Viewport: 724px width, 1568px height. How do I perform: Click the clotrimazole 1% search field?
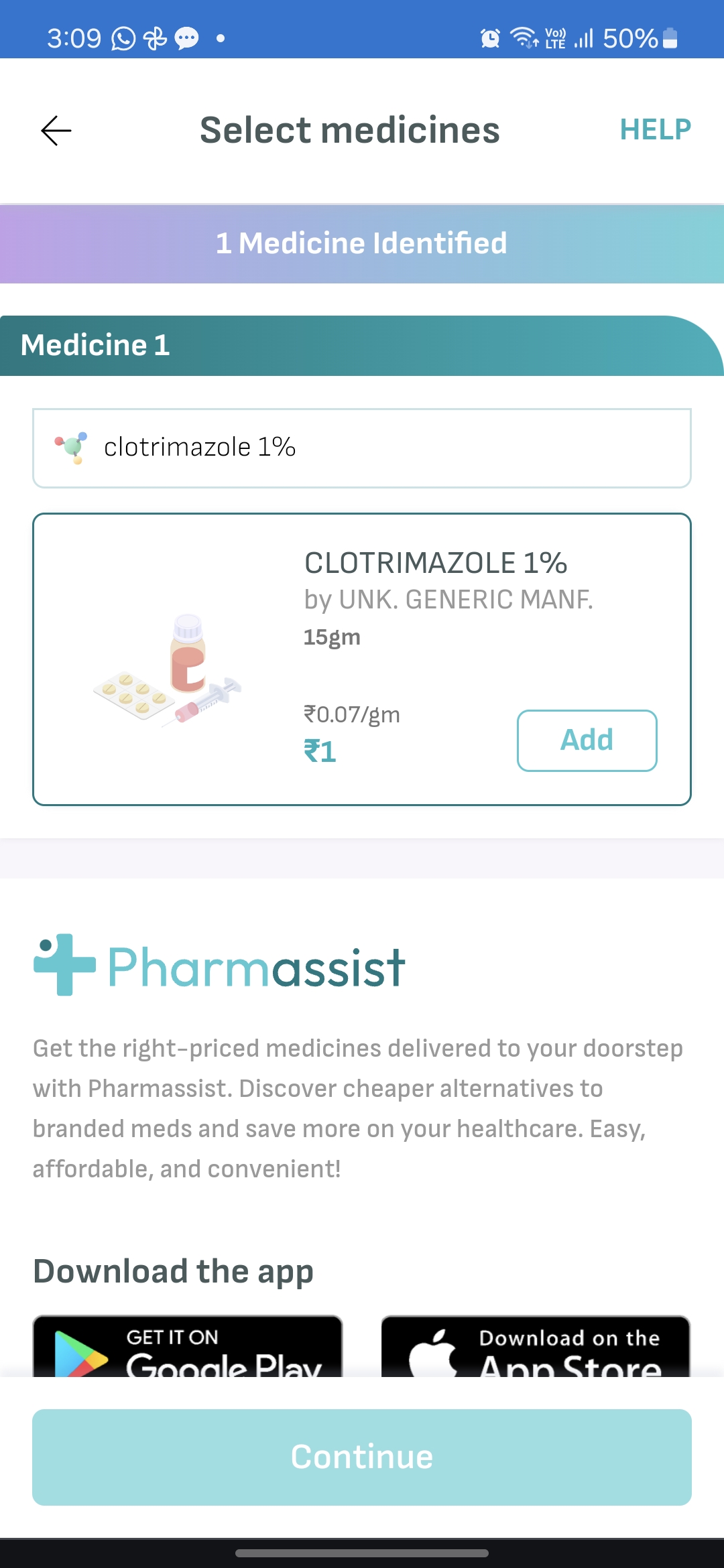pos(362,448)
